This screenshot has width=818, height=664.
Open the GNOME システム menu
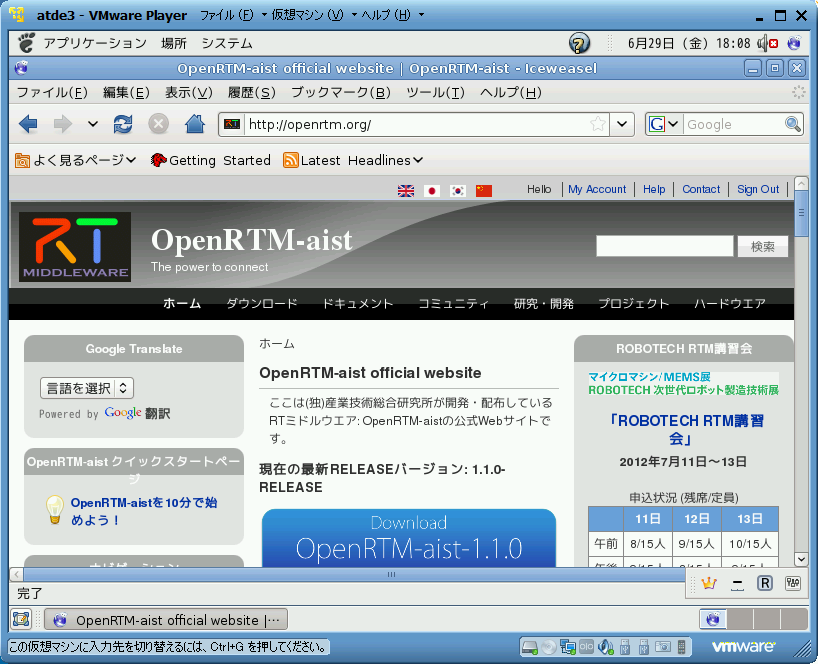[227, 43]
